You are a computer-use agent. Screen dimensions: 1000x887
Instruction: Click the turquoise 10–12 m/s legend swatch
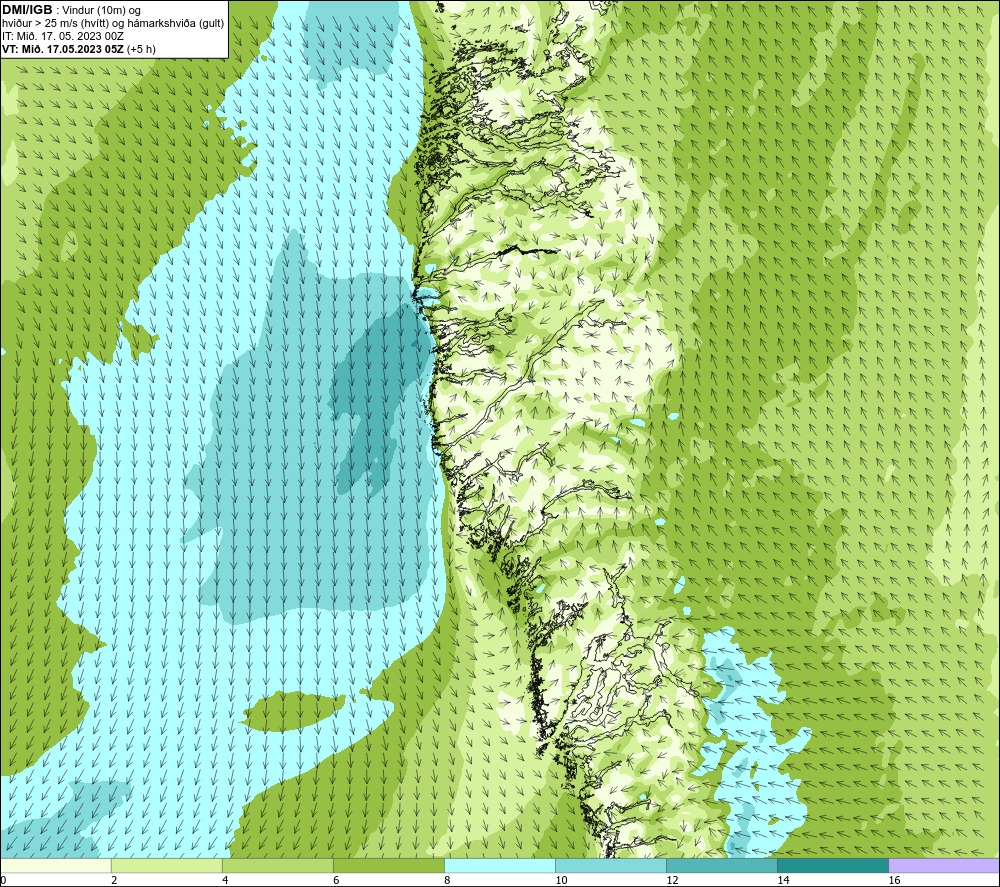(x=611, y=865)
